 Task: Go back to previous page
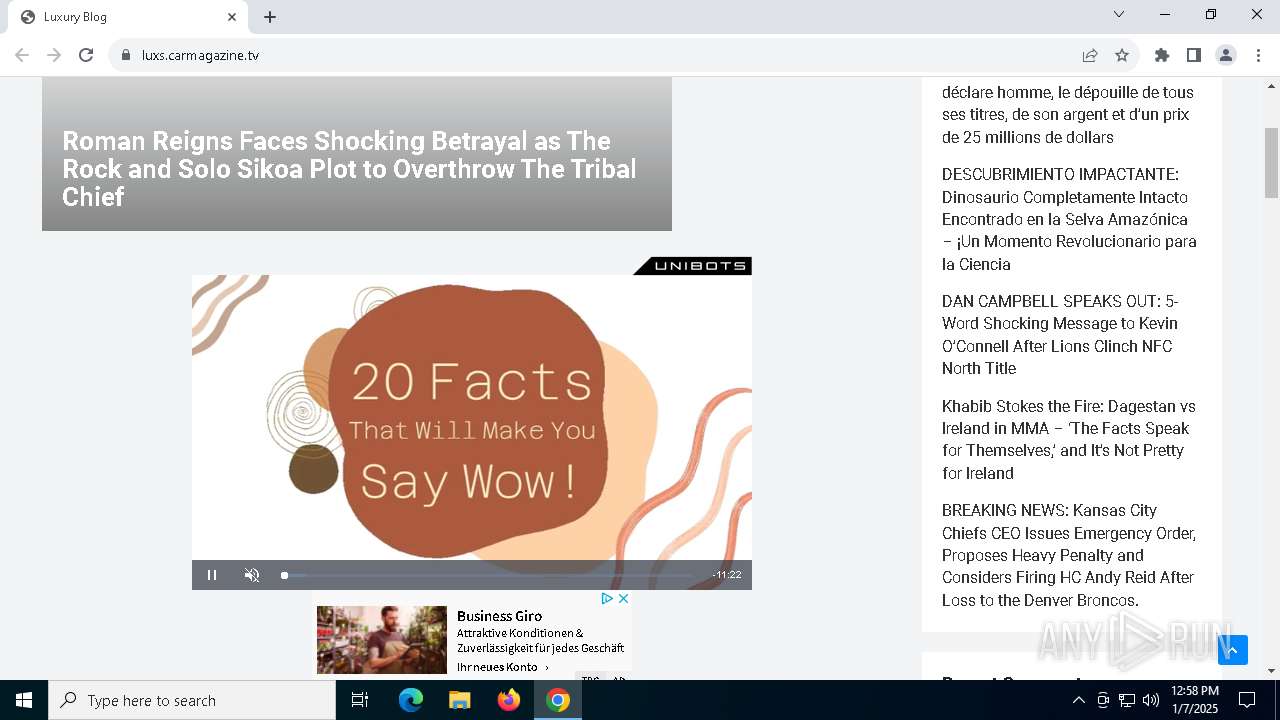point(22,55)
